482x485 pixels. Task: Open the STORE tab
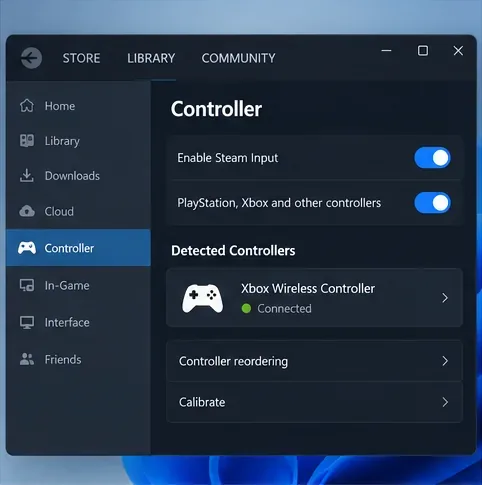(81, 58)
